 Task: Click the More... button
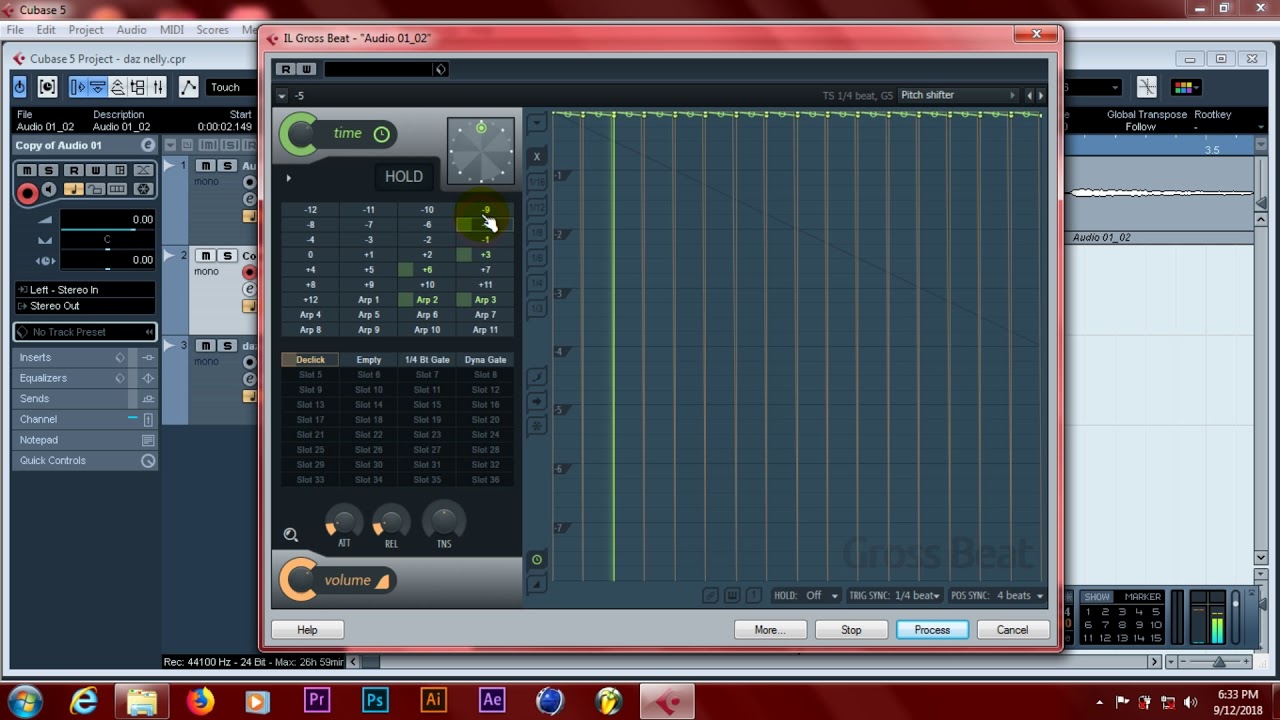[769, 630]
